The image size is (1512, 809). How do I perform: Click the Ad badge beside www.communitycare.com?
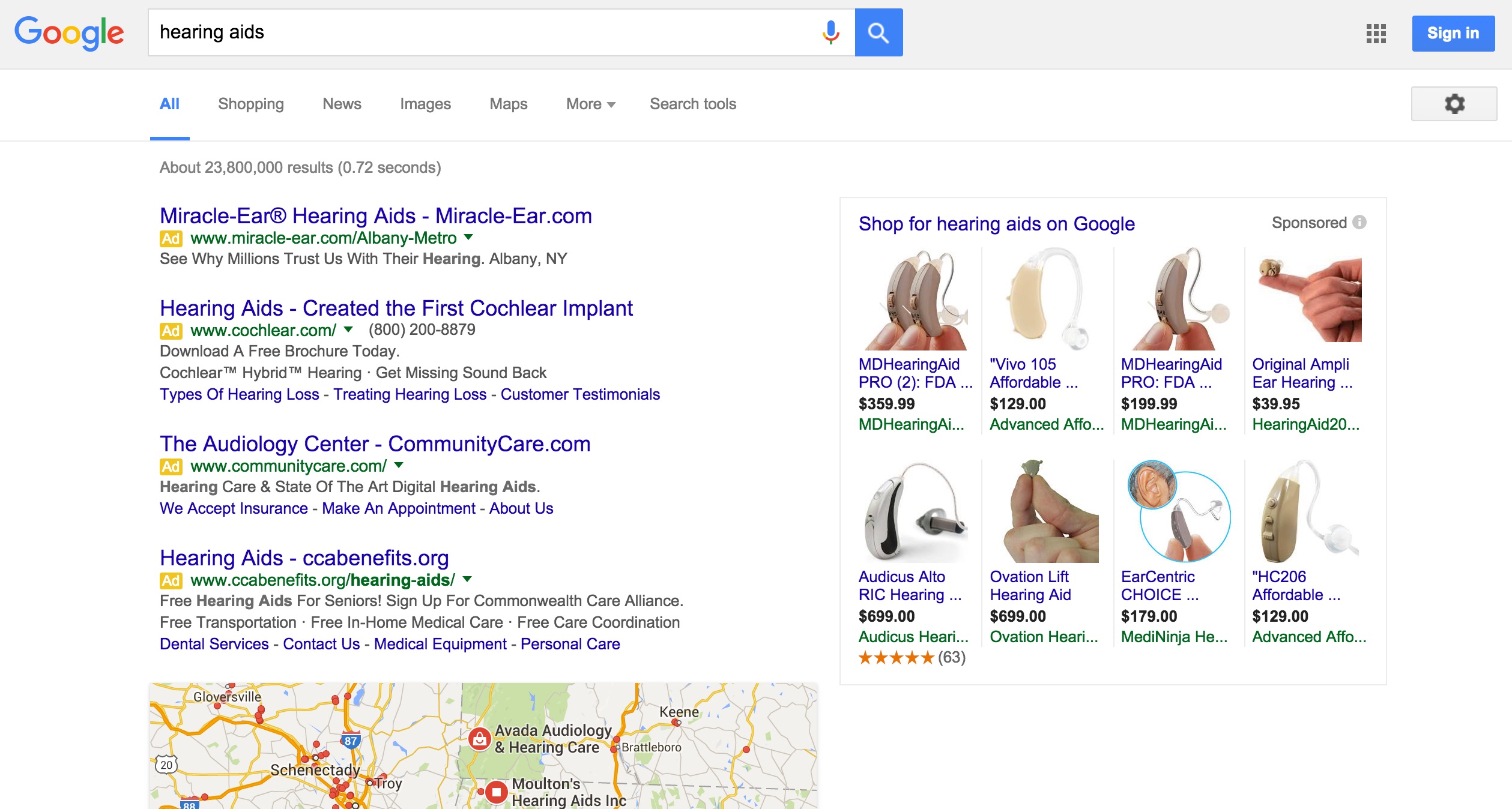click(x=171, y=467)
